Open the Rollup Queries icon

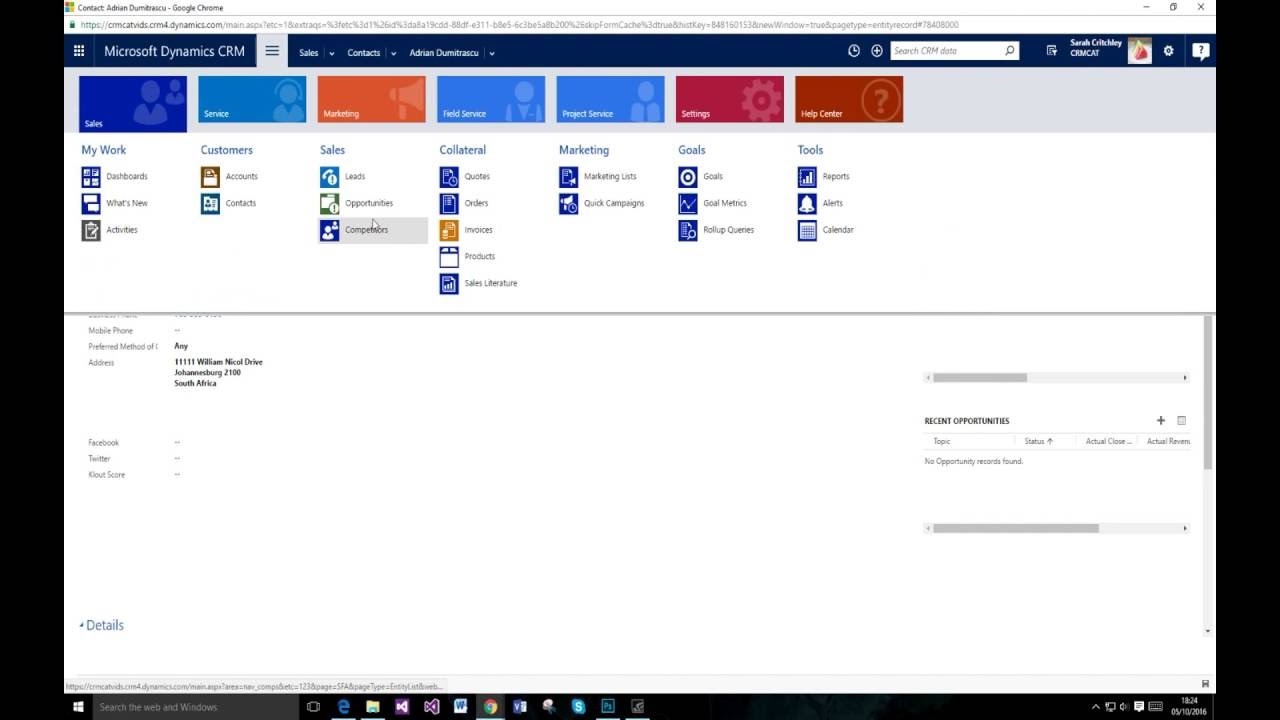pyautogui.click(x=688, y=231)
